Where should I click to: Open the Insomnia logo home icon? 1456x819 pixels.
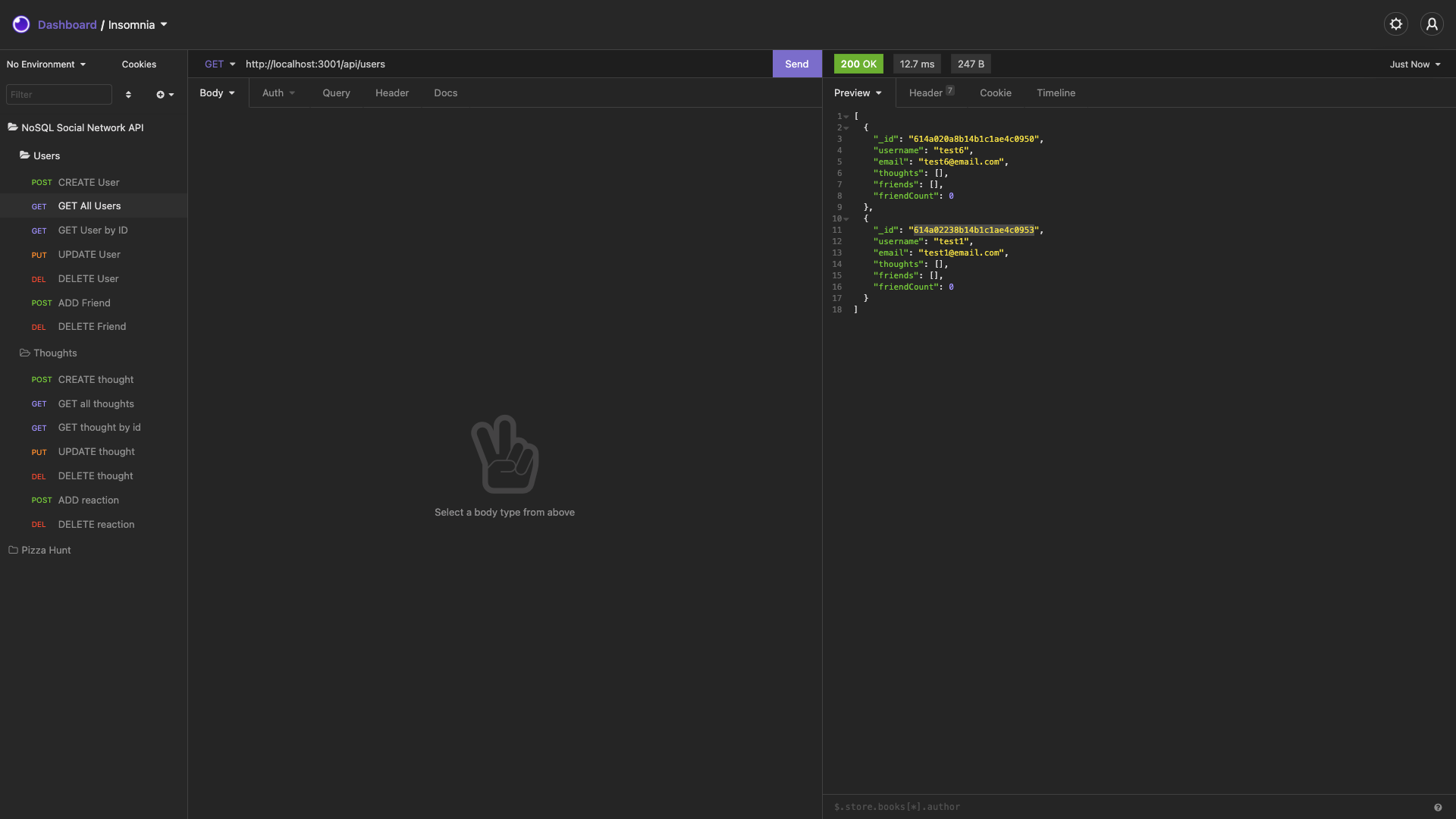(x=20, y=24)
